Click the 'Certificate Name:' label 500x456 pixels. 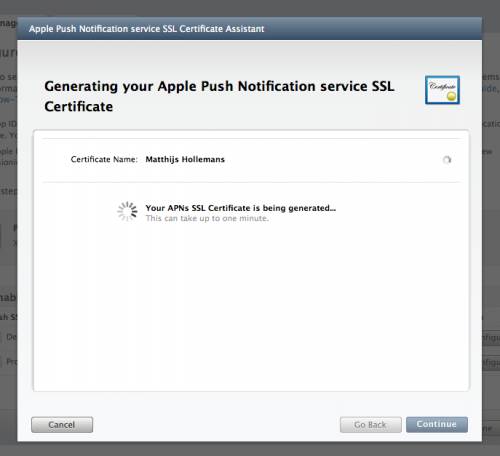coord(104,159)
